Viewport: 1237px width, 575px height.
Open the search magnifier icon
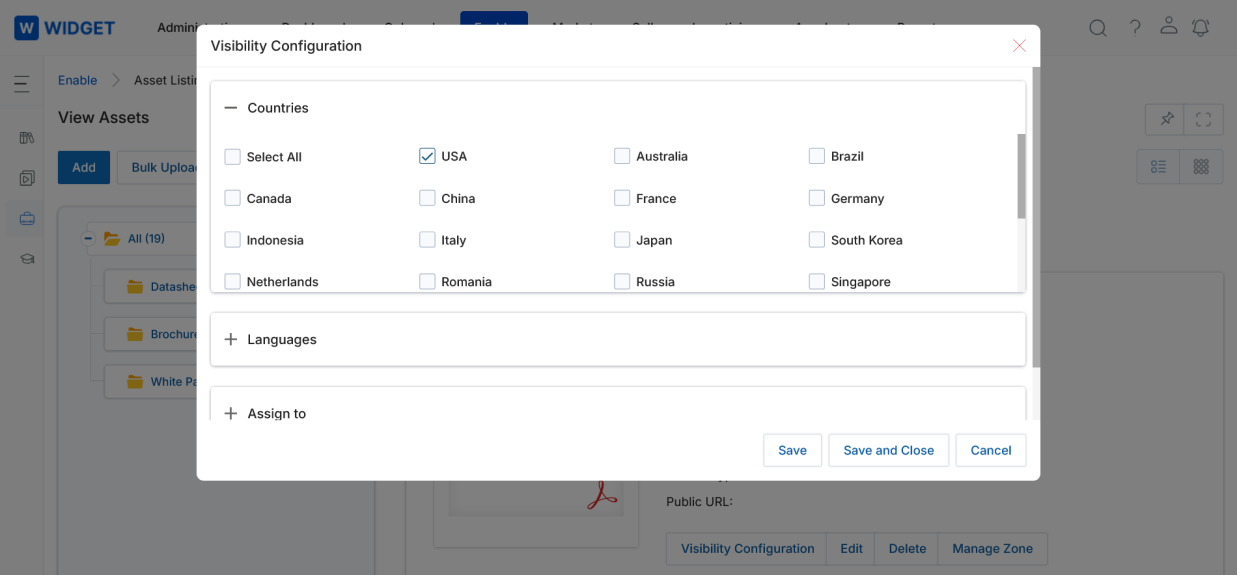click(x=1098, y=28)
